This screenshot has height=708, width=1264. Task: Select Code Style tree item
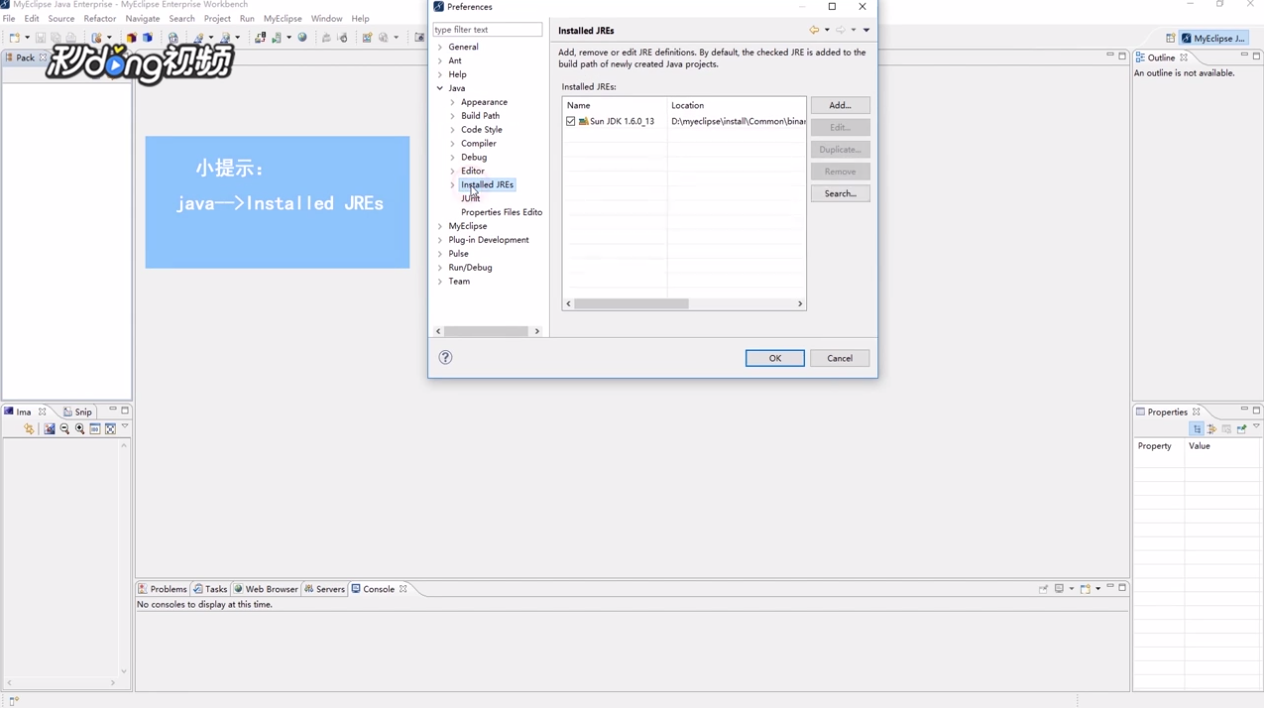[x=482, y=130]
